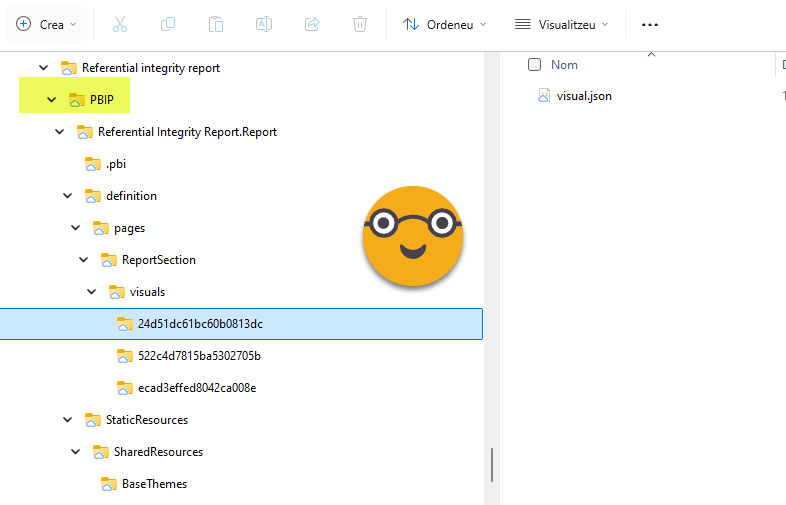Screen dimensions: 786x505
Task: Collapse the StaticResources folder chevron
Action: 67,420
